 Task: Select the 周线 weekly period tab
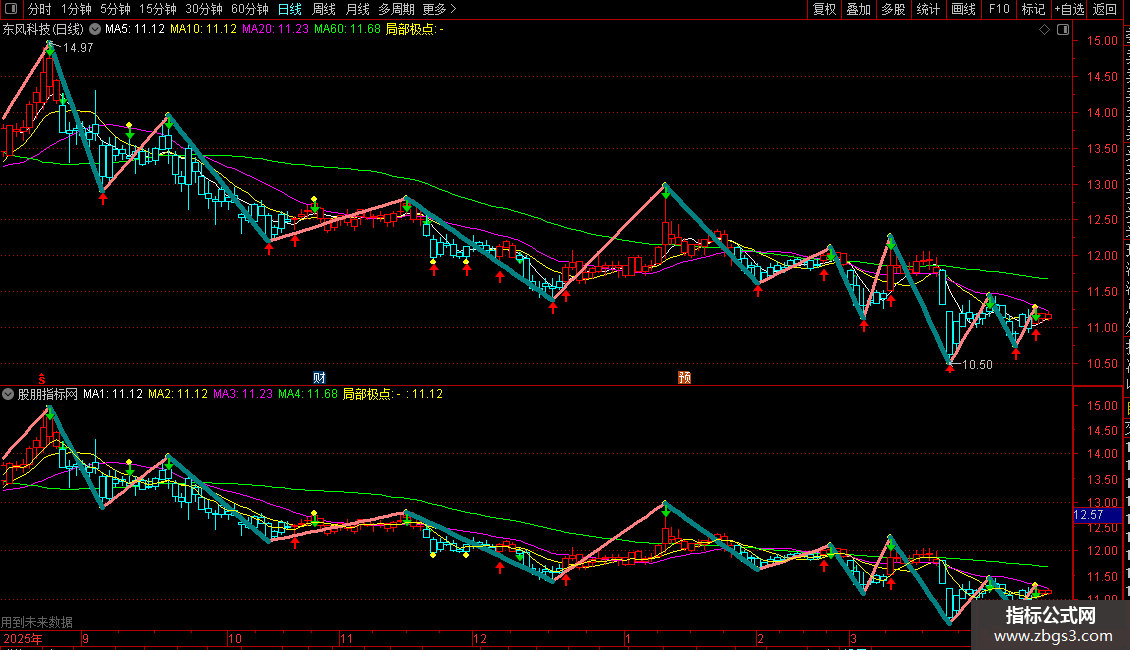(324, 9)
